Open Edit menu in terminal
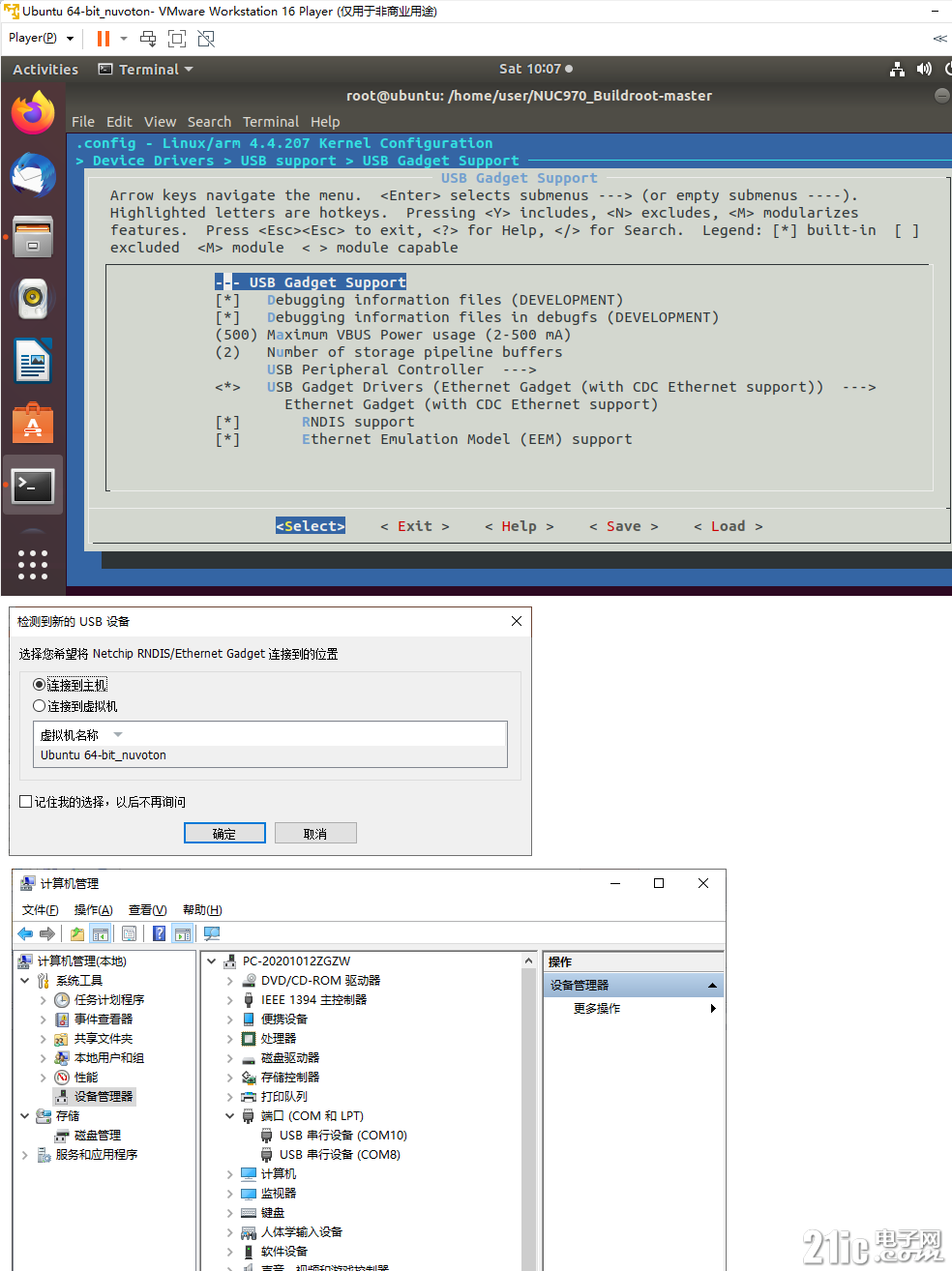This screenshot has height=1271, width=952. point(119,122)
